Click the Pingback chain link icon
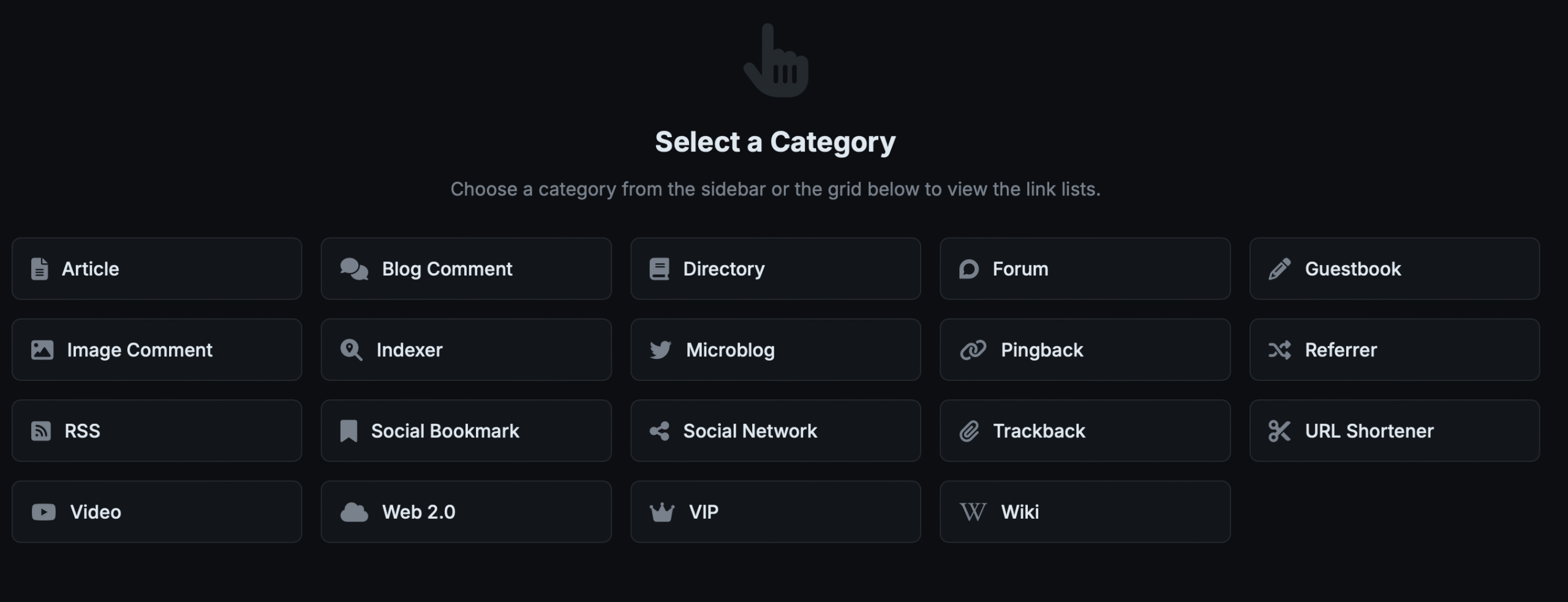1568x602 pixels. pos(973,350)
